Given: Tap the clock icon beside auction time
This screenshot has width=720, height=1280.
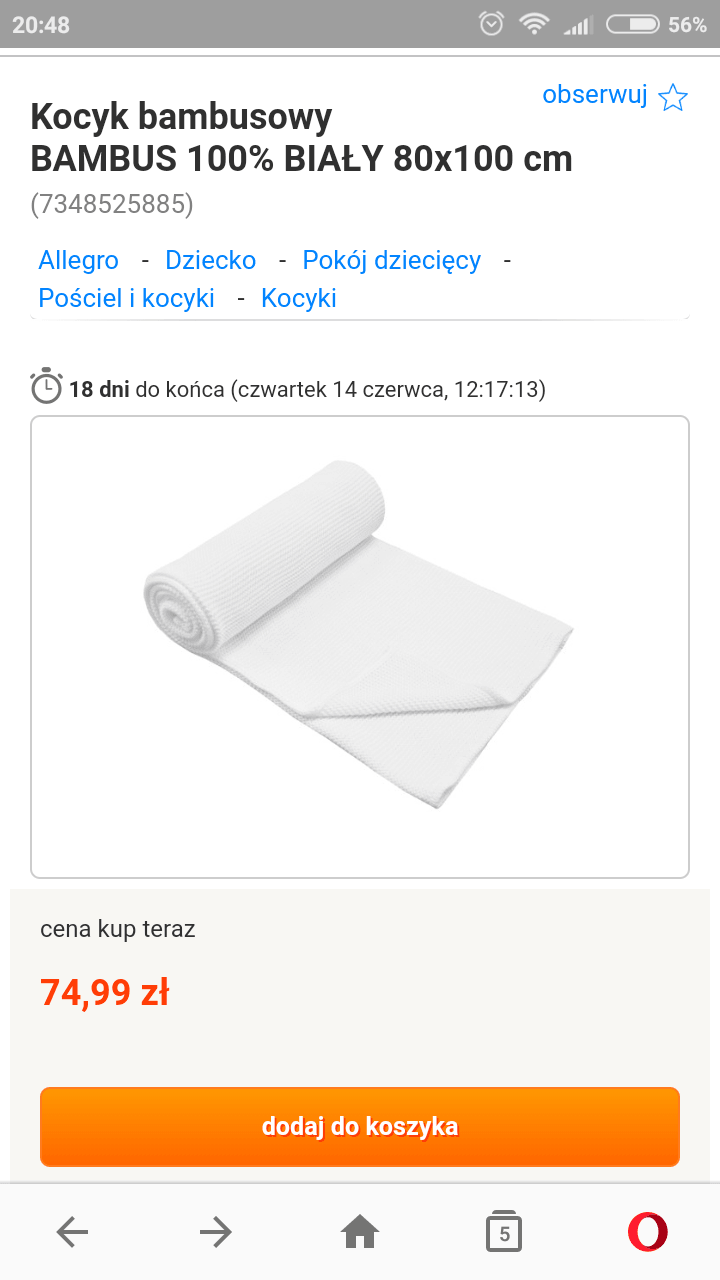Looking at the screenshot, I should tap(47, 386).
